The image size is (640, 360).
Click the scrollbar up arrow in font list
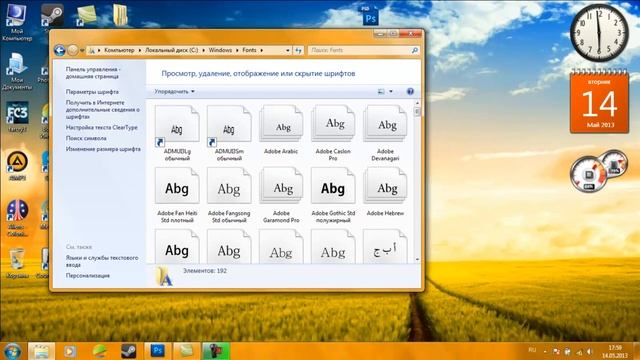[x=417, y=103]
